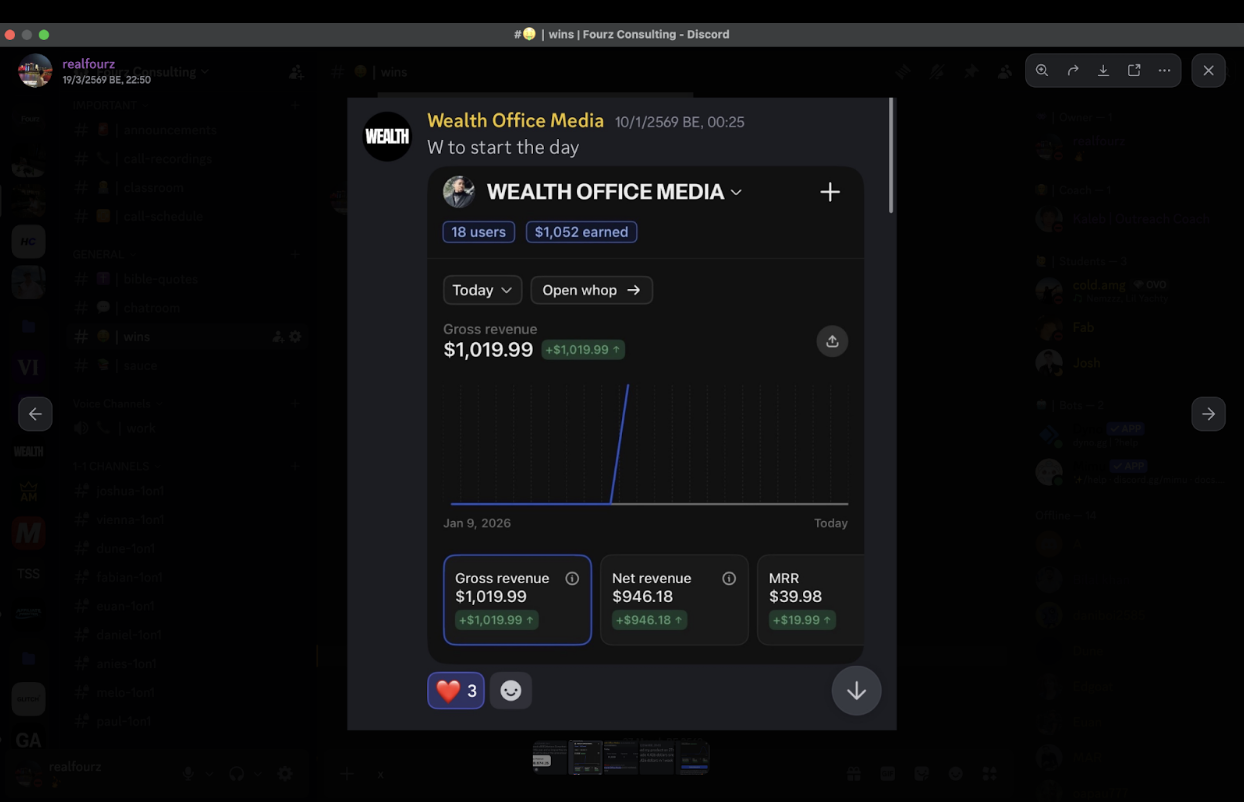Close the image viewer with the X button

click(1208, 71)
